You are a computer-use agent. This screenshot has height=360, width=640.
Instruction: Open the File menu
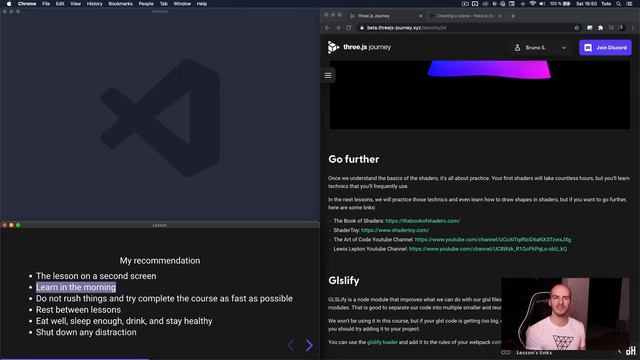tap(46, 4)
